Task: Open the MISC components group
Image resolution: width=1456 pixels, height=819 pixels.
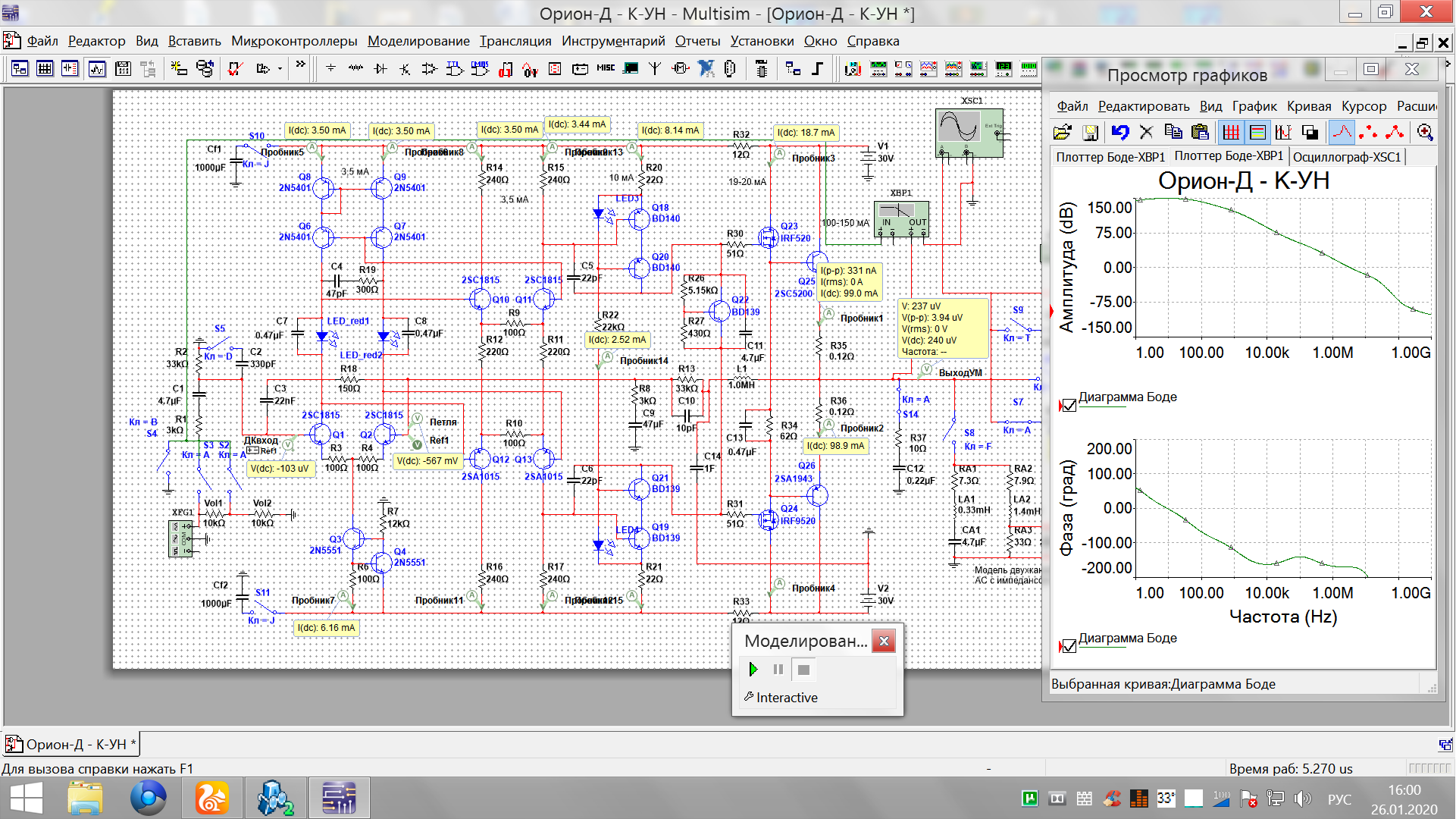Action: 606,68
